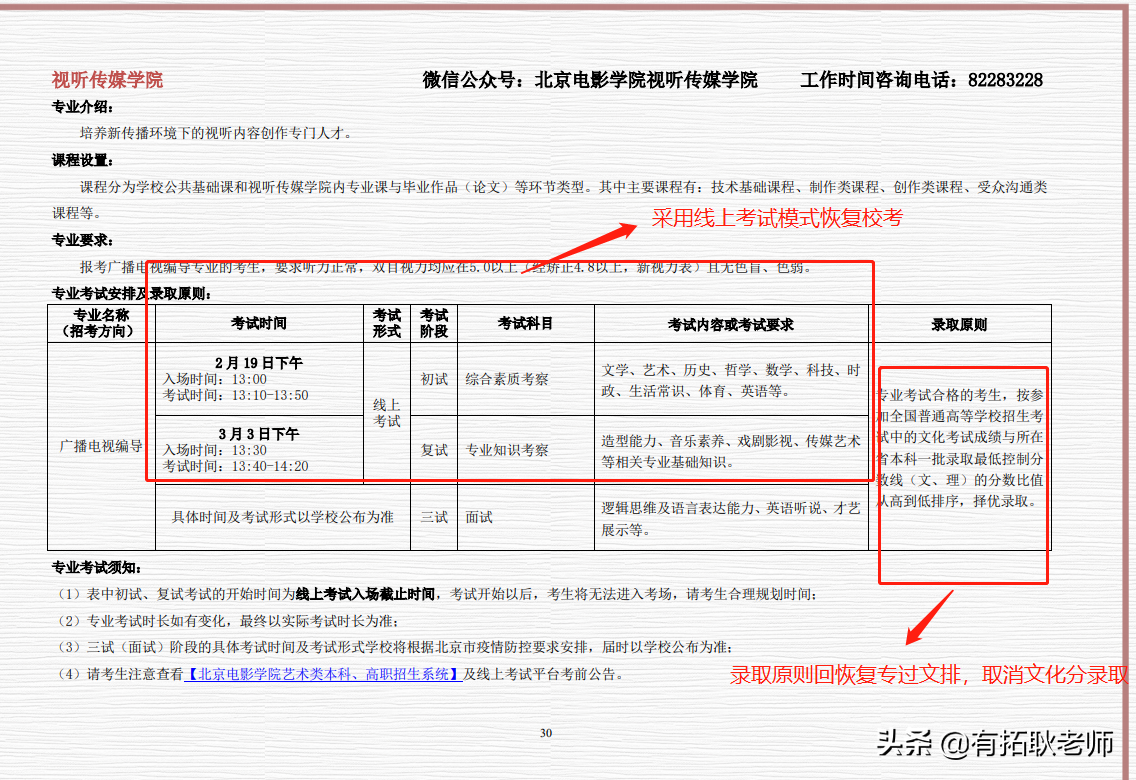Click the 线上考试 table cell
The image size is (1136, 780).
(x=385, y=411)
